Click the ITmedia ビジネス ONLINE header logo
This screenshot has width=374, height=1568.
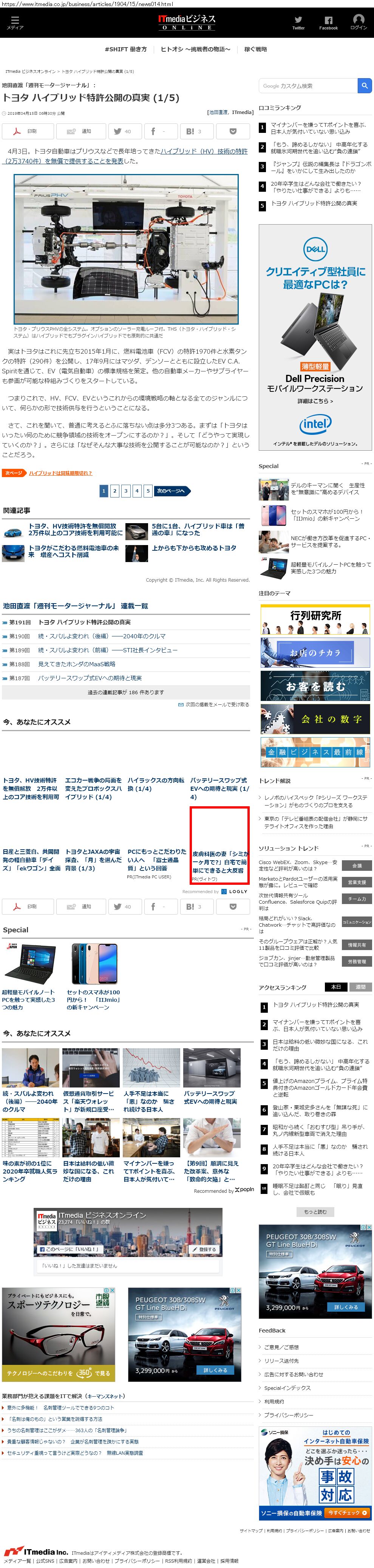point(186,22)
